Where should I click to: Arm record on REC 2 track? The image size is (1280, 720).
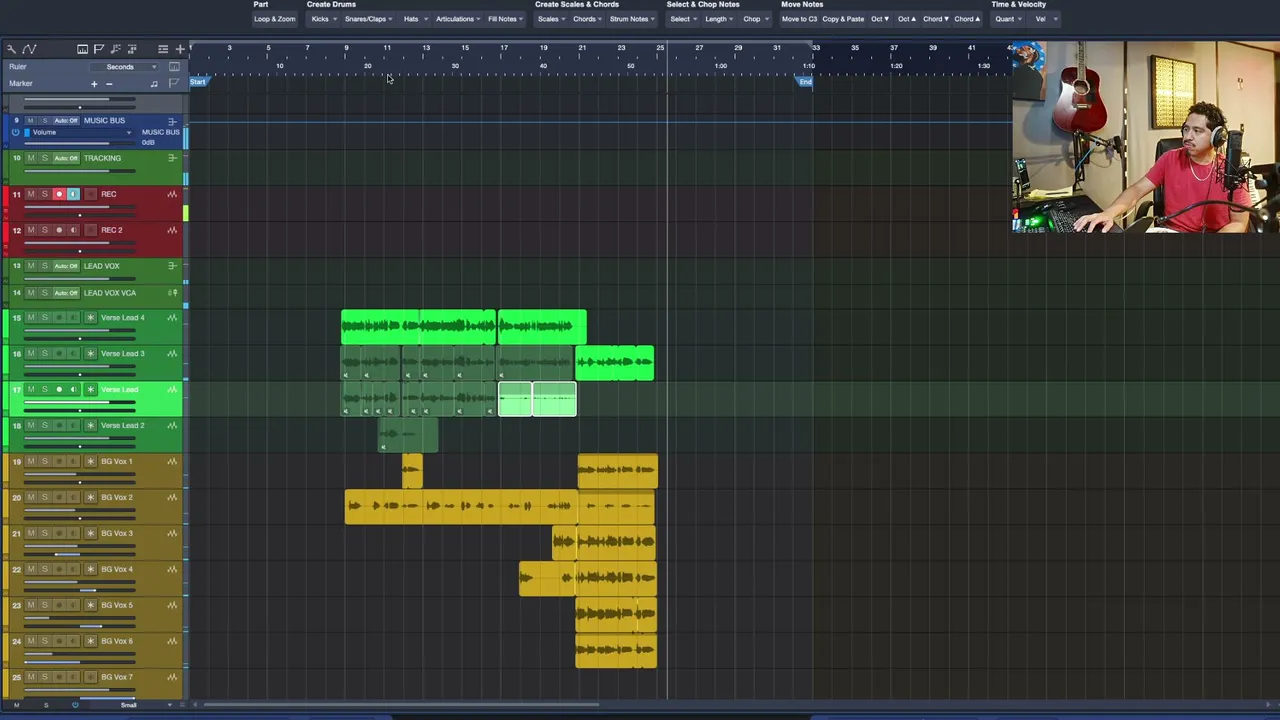[x=58, y=230]
